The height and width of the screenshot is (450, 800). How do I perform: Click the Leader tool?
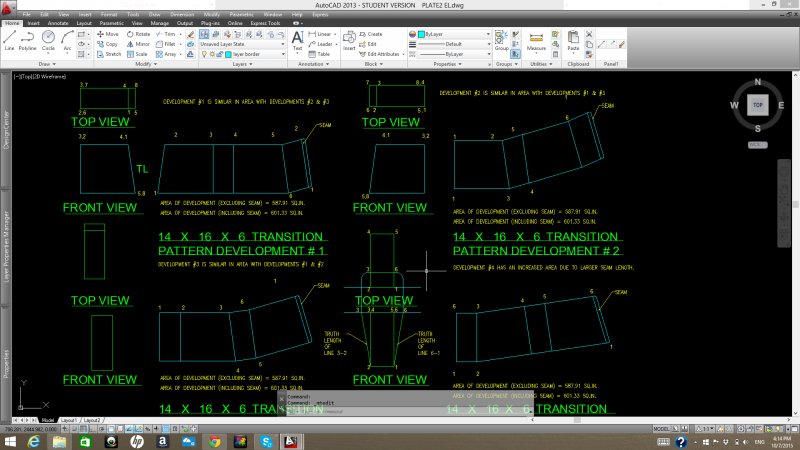click(320, 44)
